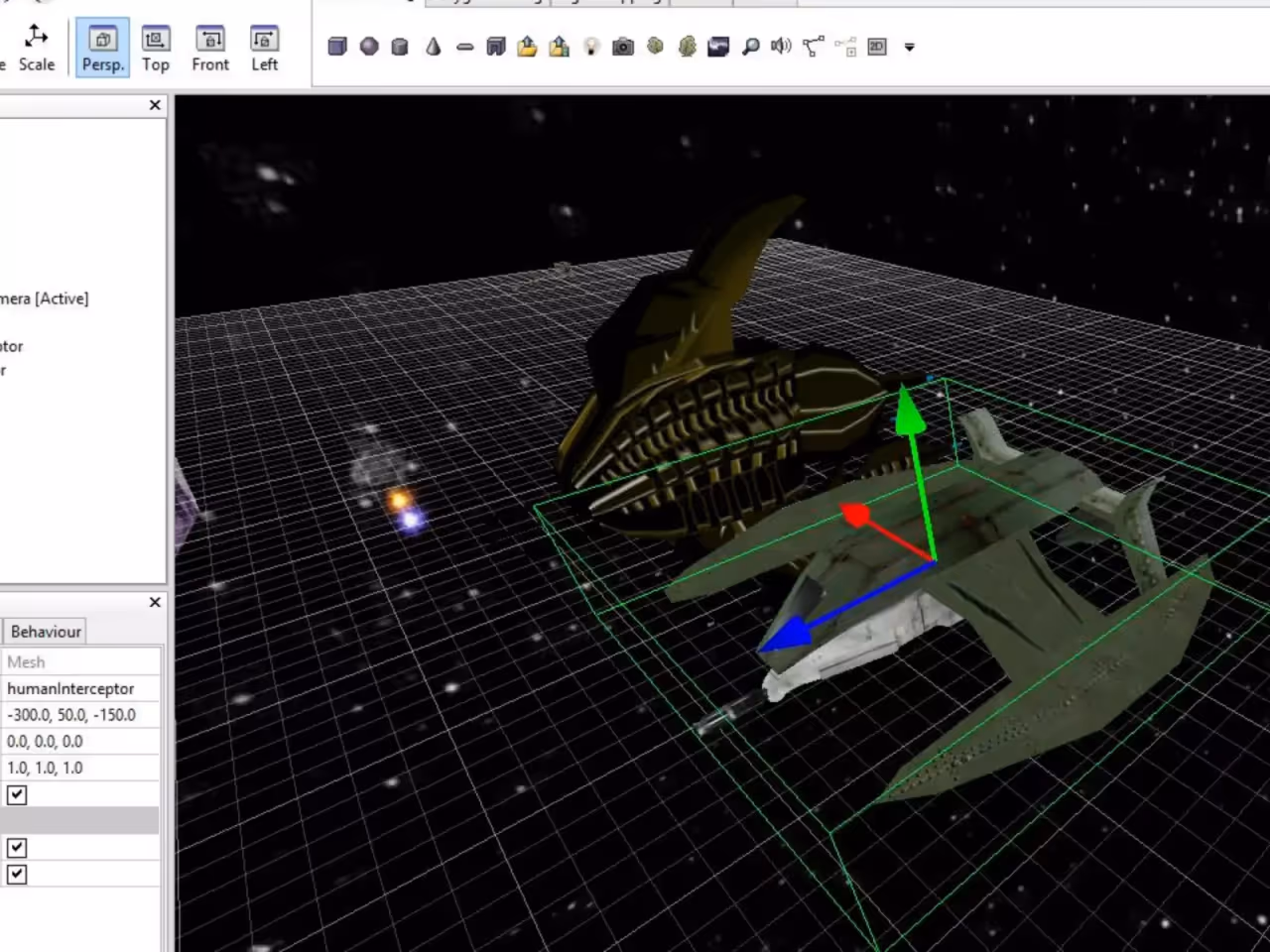1270x952 pixels.
Task: Switch to the Left view
Action: pyautogui.click(x=264, y=47)
